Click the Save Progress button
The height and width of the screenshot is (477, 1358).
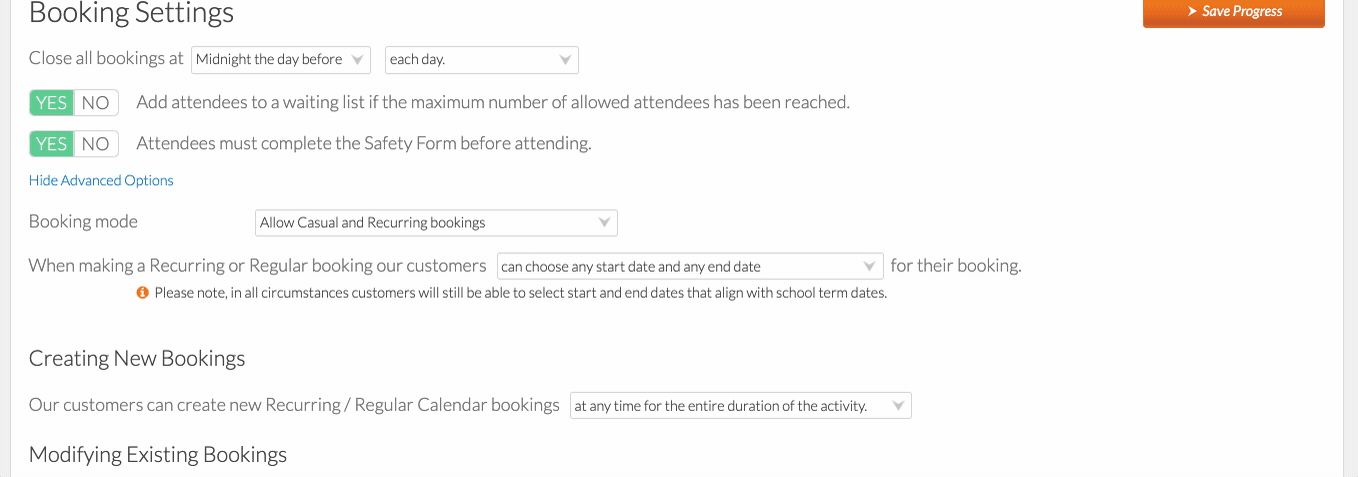tap(1234, 12)
